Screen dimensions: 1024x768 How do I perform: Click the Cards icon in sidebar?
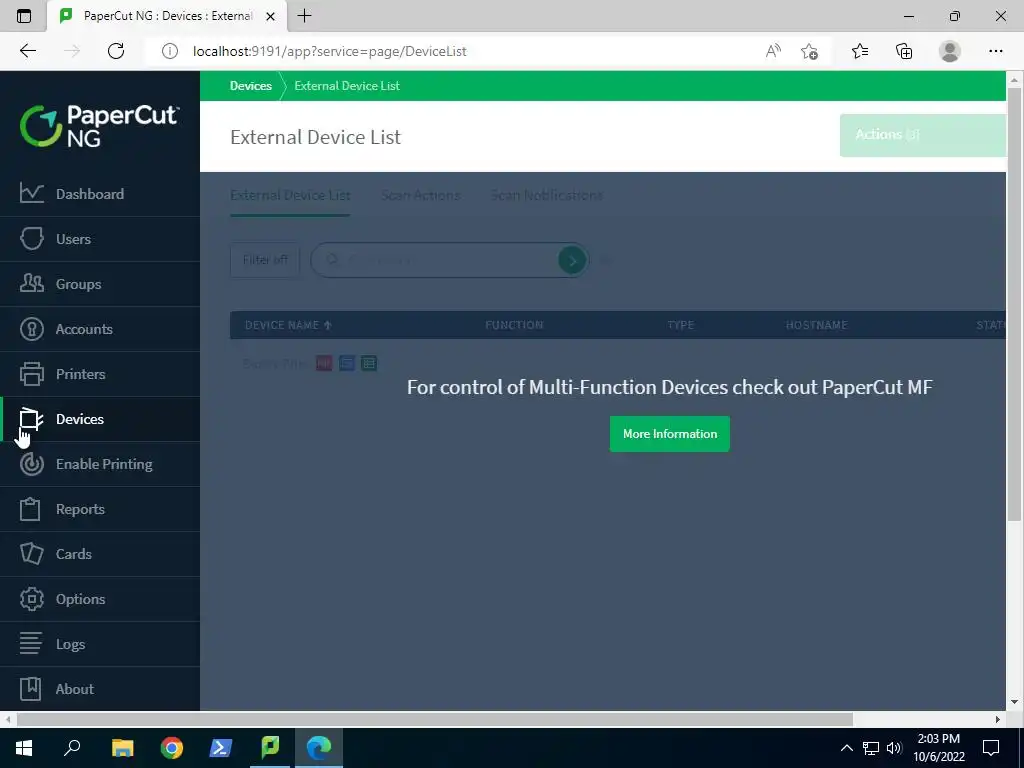tap(31, 554)
